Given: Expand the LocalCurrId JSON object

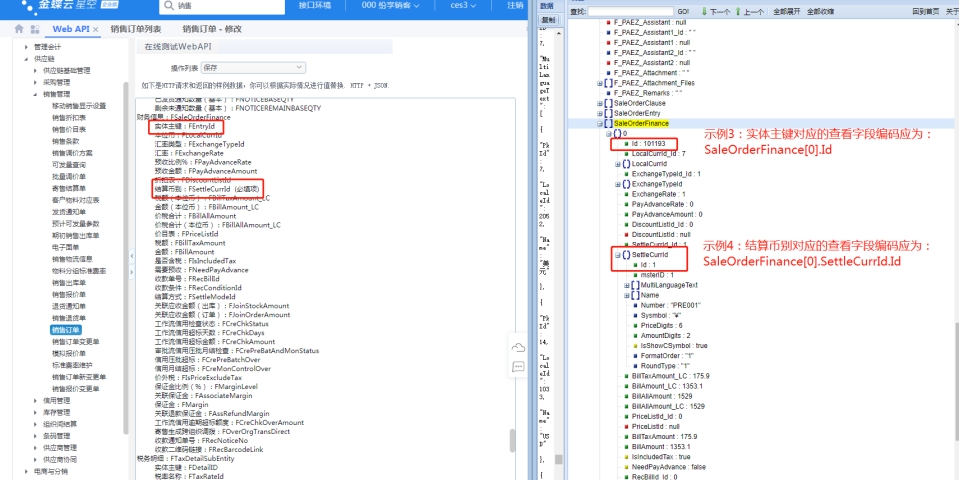Looking at the screenshot, I should (x=618, y=164).
